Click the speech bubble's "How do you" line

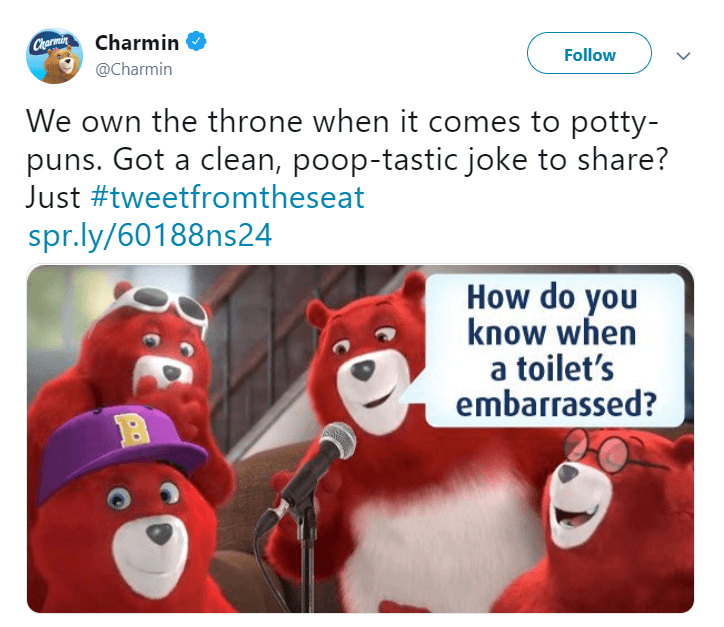tap(552, 298)
